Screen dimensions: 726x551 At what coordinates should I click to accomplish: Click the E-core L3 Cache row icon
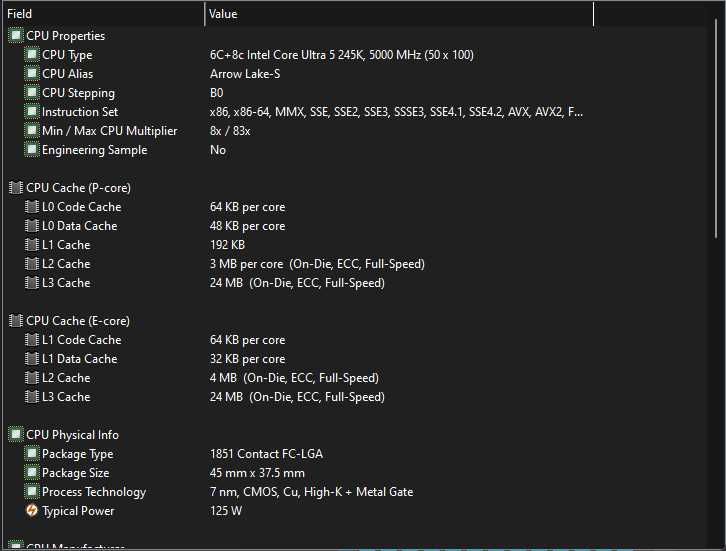coord(31,396)
